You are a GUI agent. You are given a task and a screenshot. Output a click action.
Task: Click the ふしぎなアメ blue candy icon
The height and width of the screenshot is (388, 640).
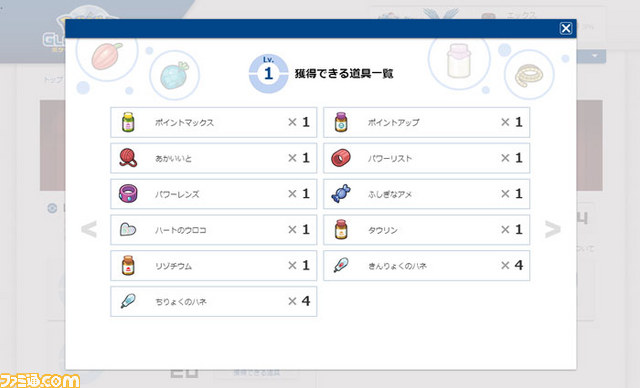click(x=341, y=194)
